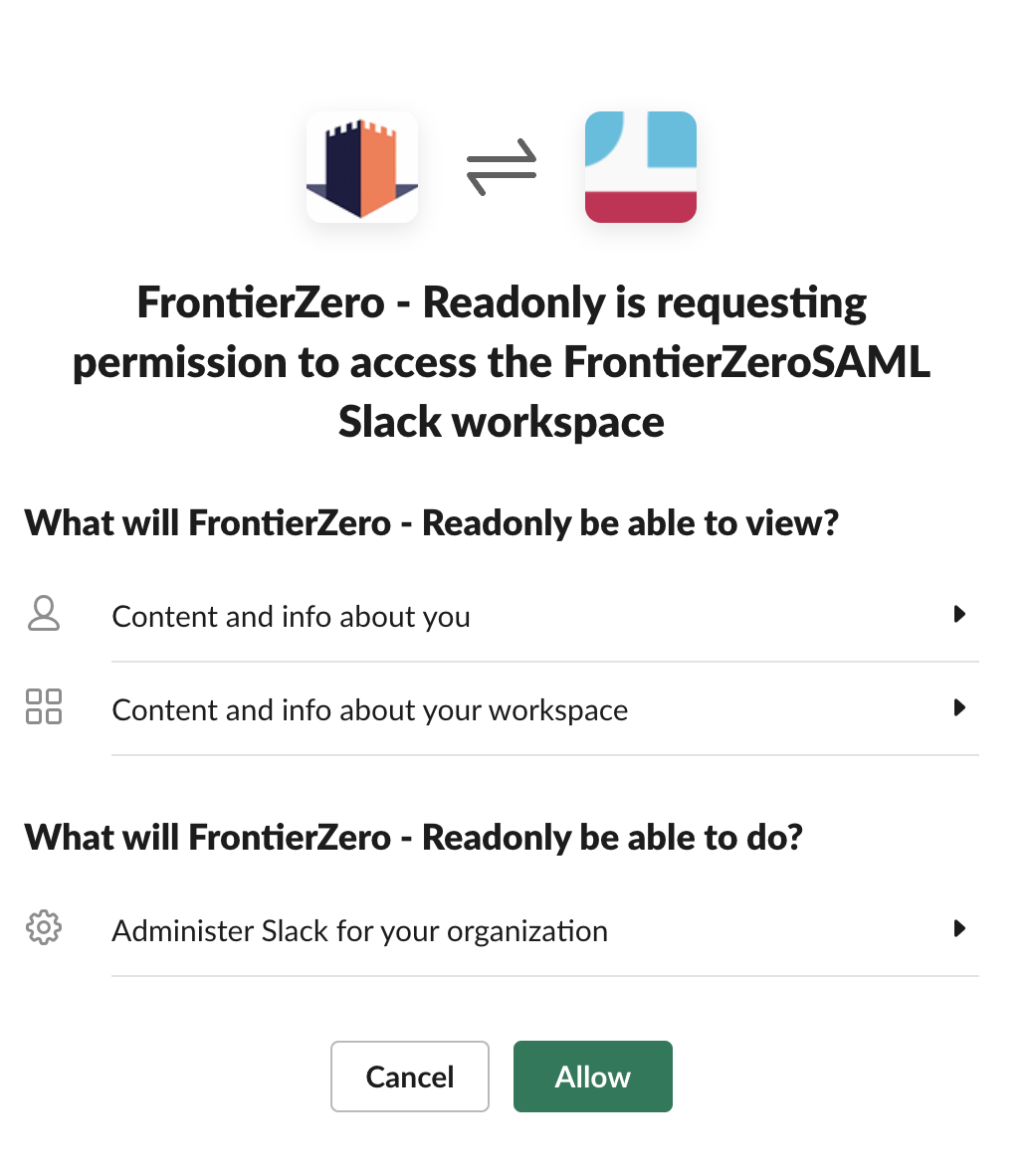
Task: Click the blue and red workspace logo
Action: [641, 167]
